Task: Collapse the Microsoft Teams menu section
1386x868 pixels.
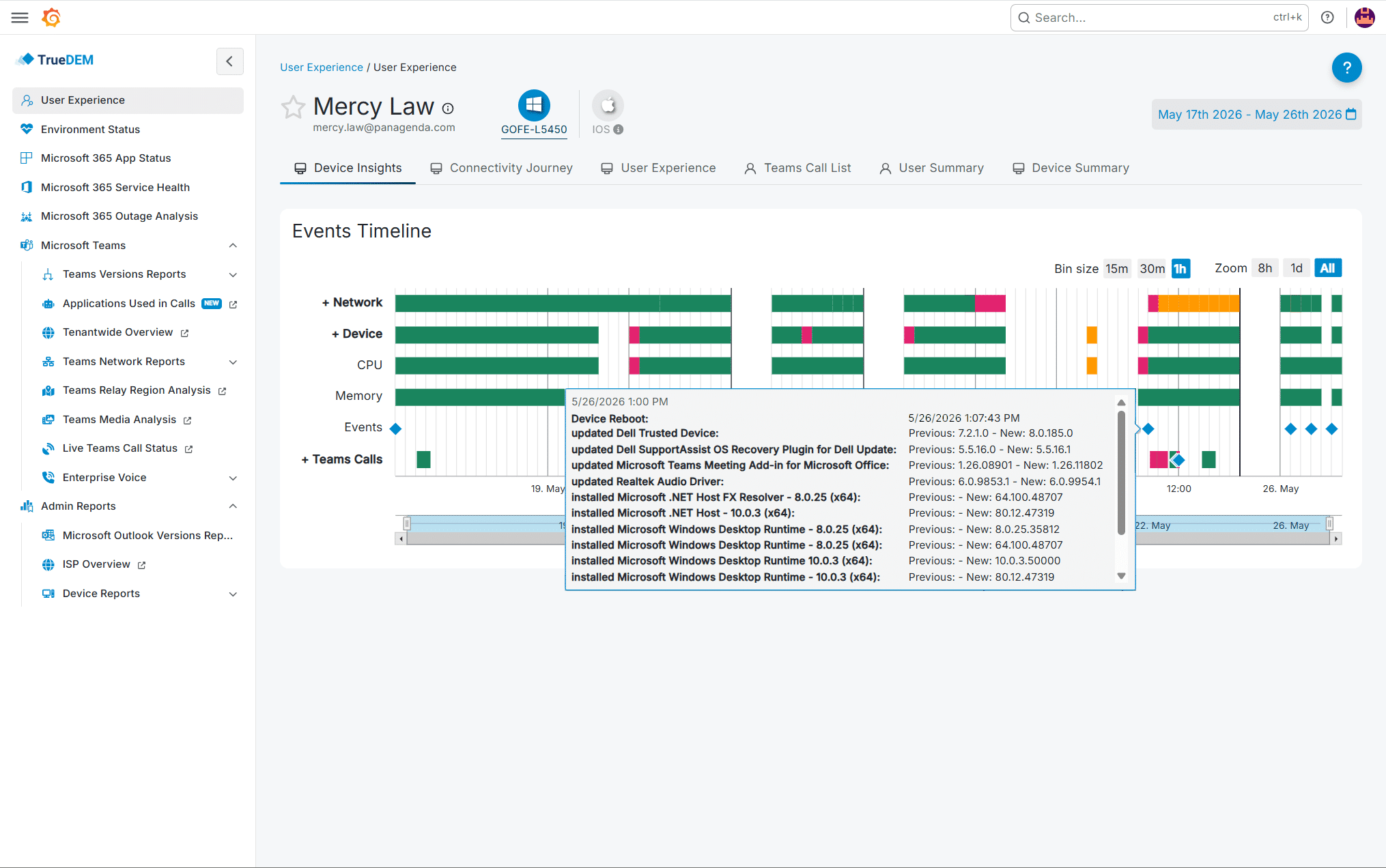Action: [233, 246]
